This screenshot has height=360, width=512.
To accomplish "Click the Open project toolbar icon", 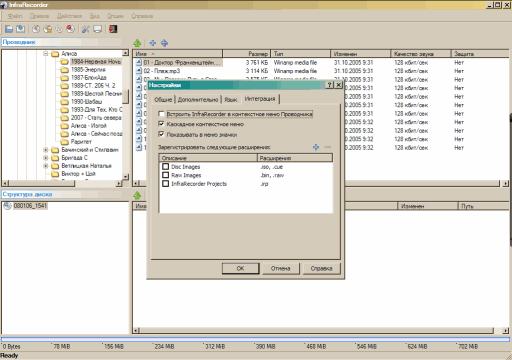I will tap(9, 29).
